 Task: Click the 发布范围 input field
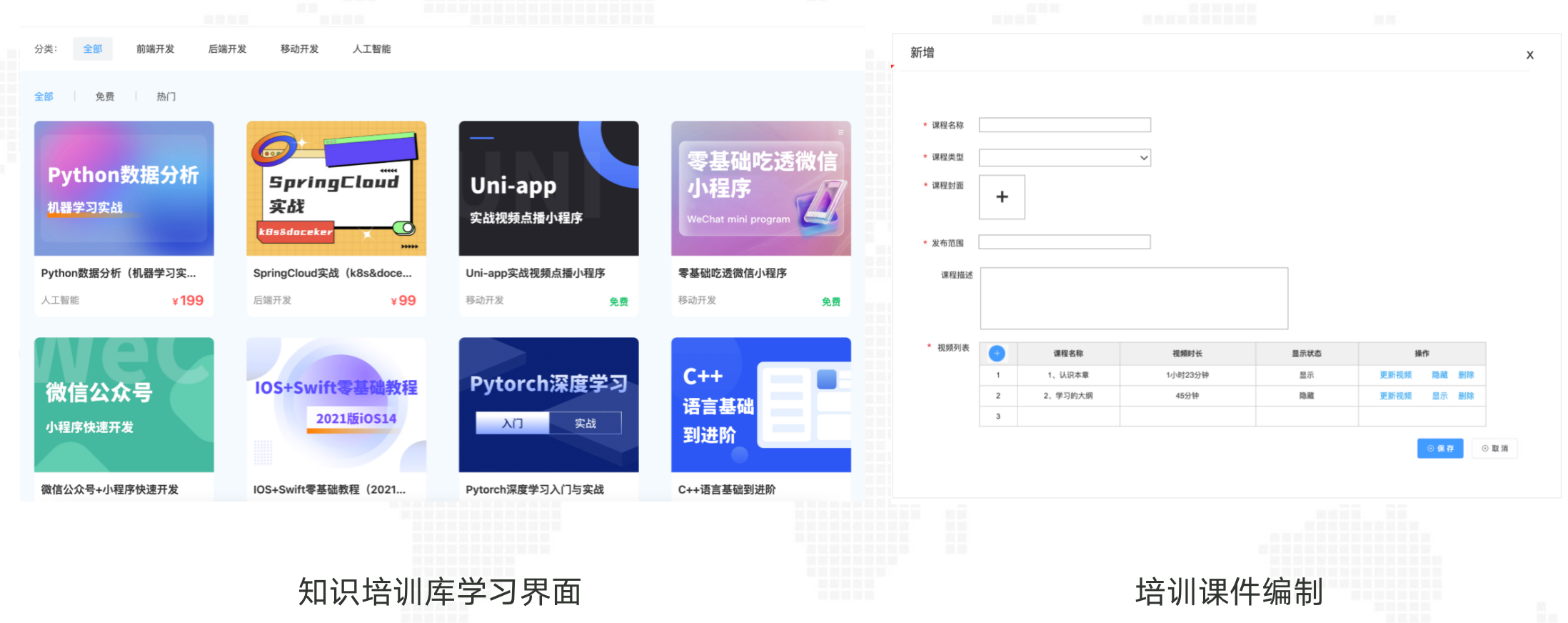tap(1065, 242)
